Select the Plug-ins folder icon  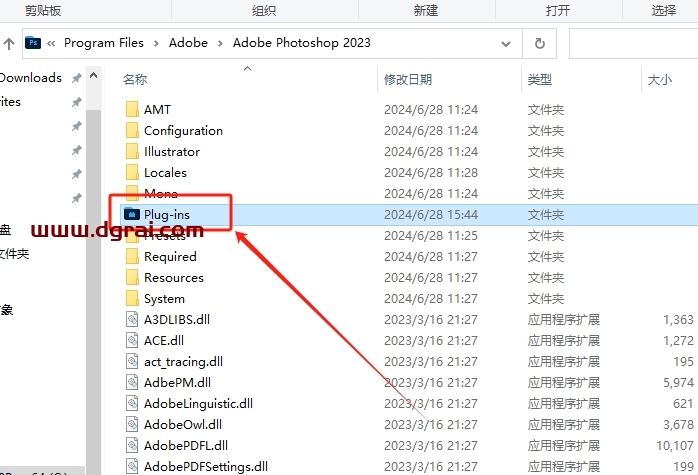[132, 214]
